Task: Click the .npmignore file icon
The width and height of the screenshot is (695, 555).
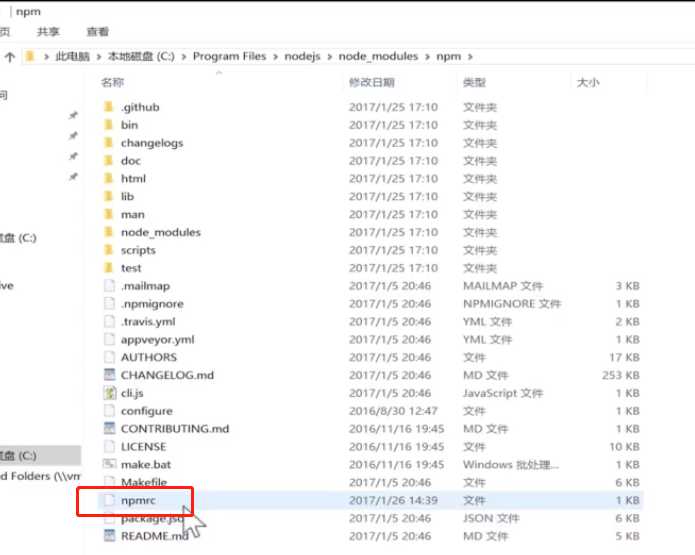Action: click(x=109, y=303)
